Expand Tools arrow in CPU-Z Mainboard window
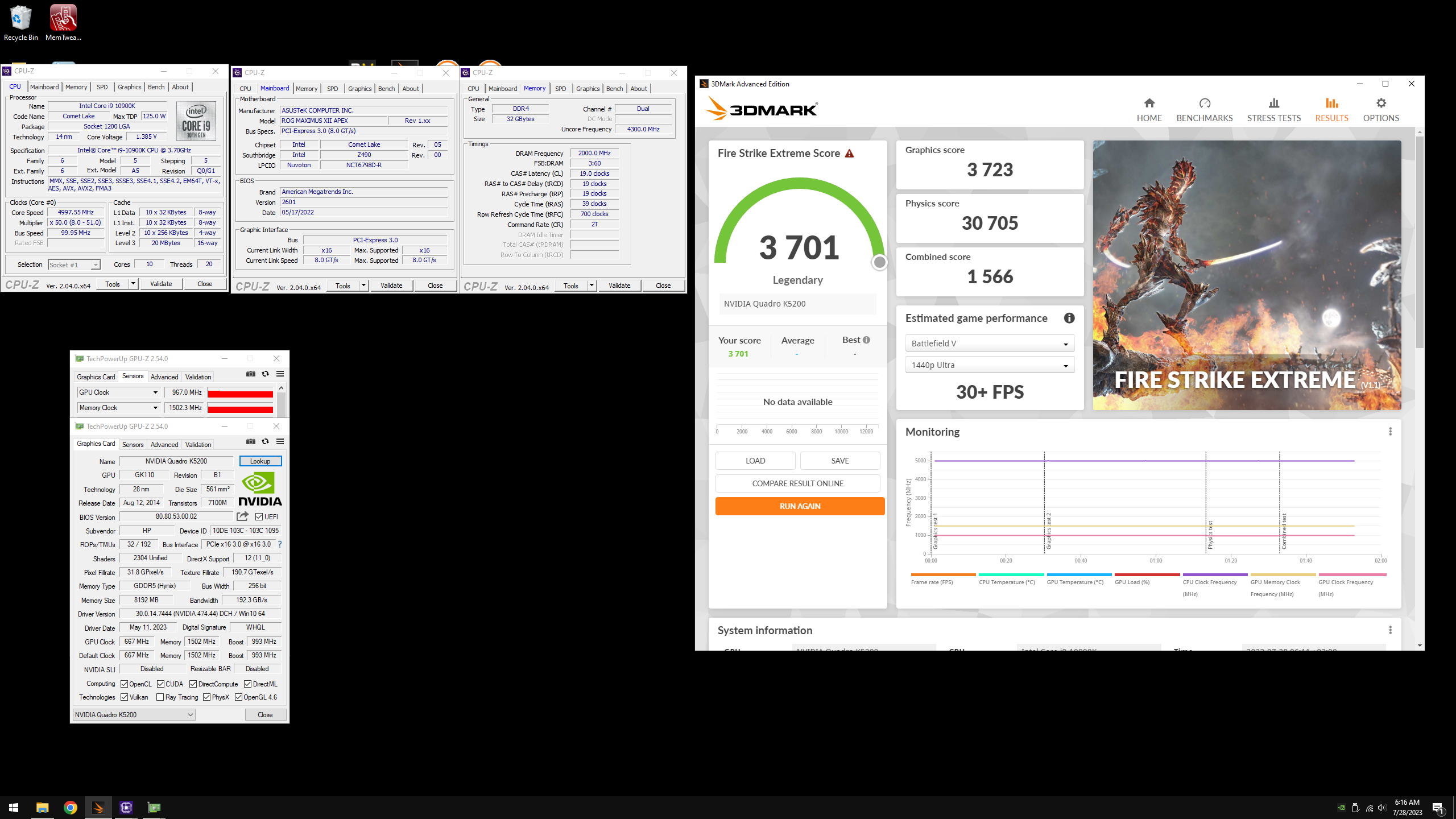The image size is (1456, 819). pos(363,286)
